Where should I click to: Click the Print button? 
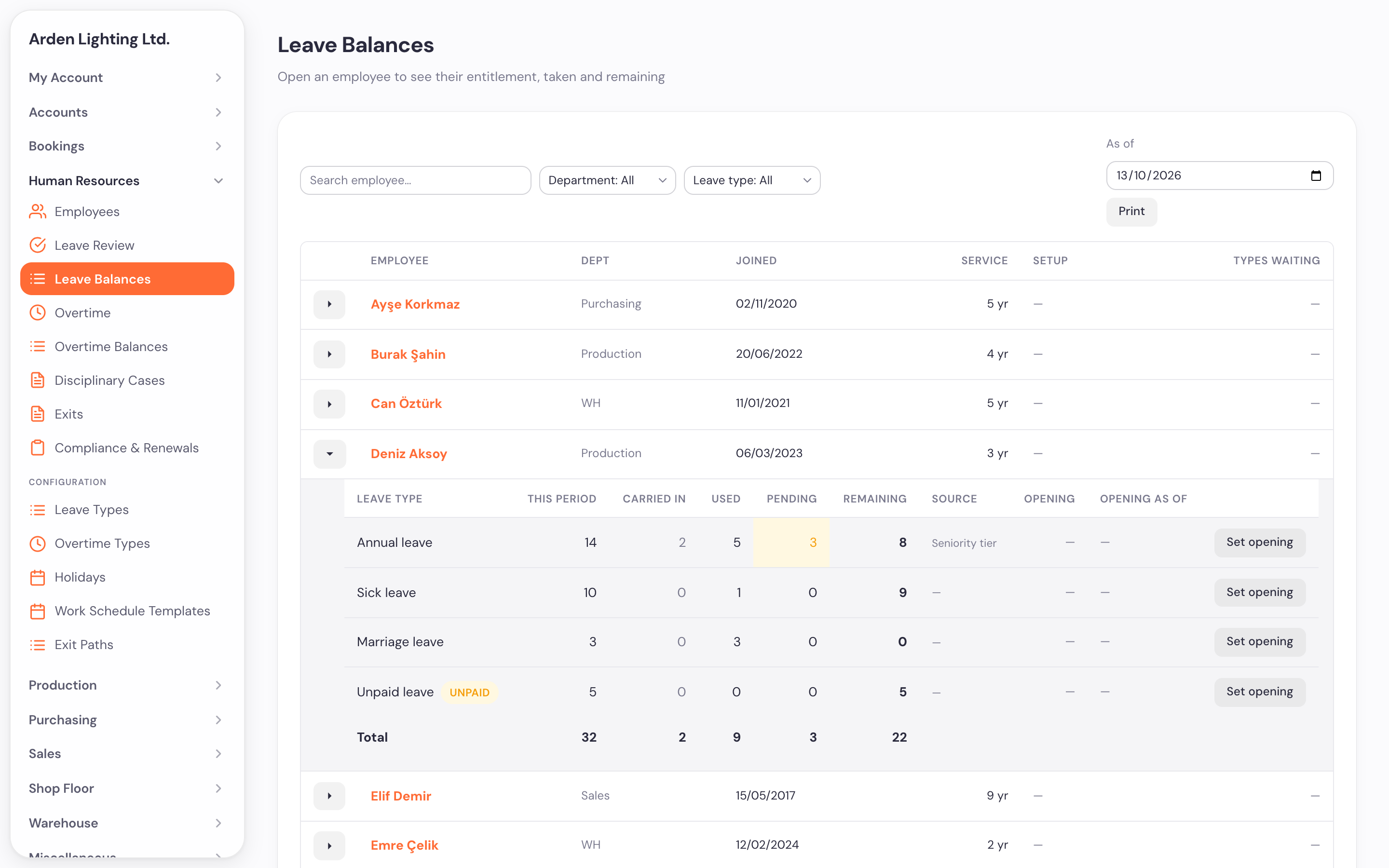pyautogui.click(x=1131, y=211)
